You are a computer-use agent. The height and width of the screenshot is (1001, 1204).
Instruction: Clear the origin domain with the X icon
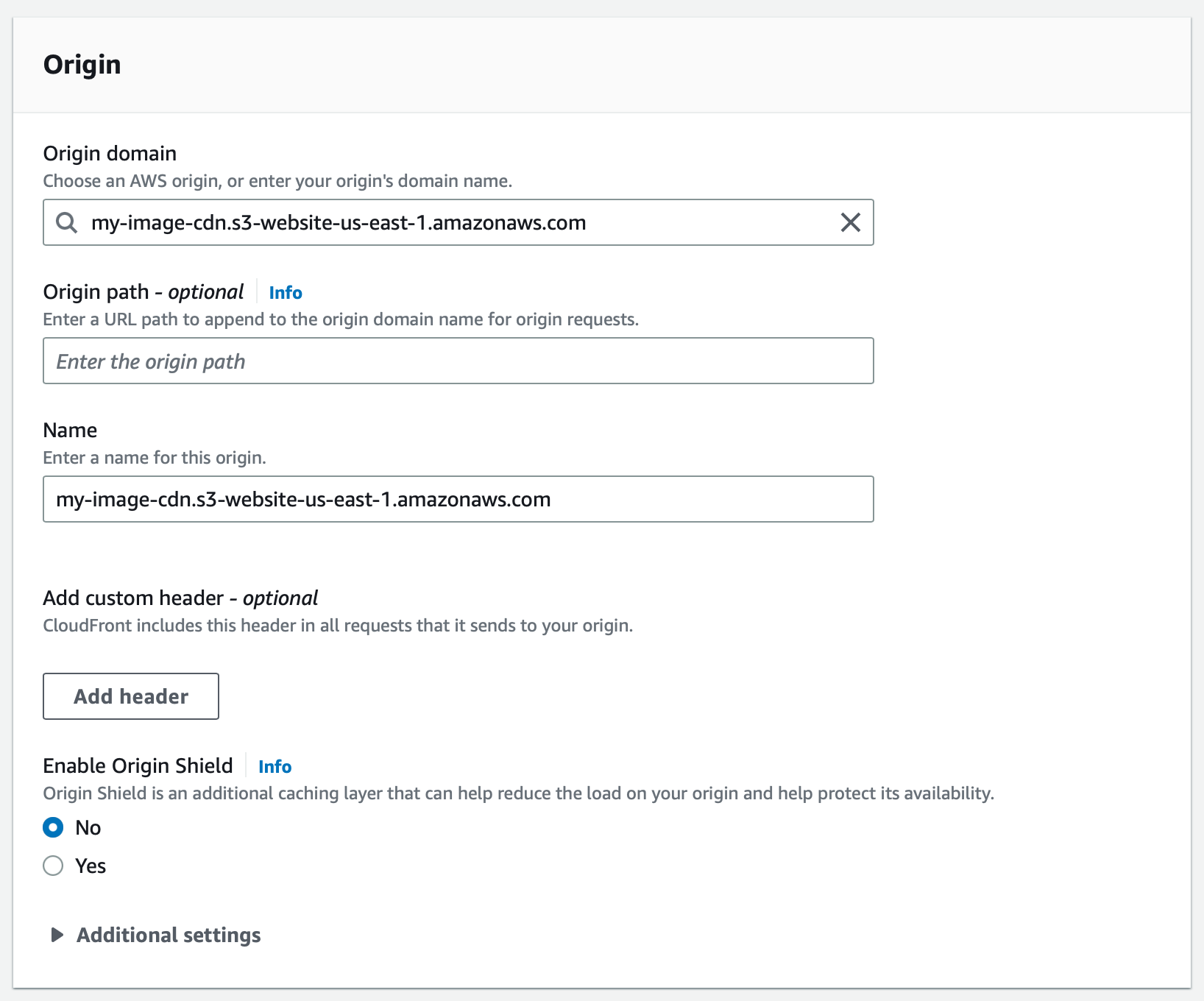[x=850, y=222]
